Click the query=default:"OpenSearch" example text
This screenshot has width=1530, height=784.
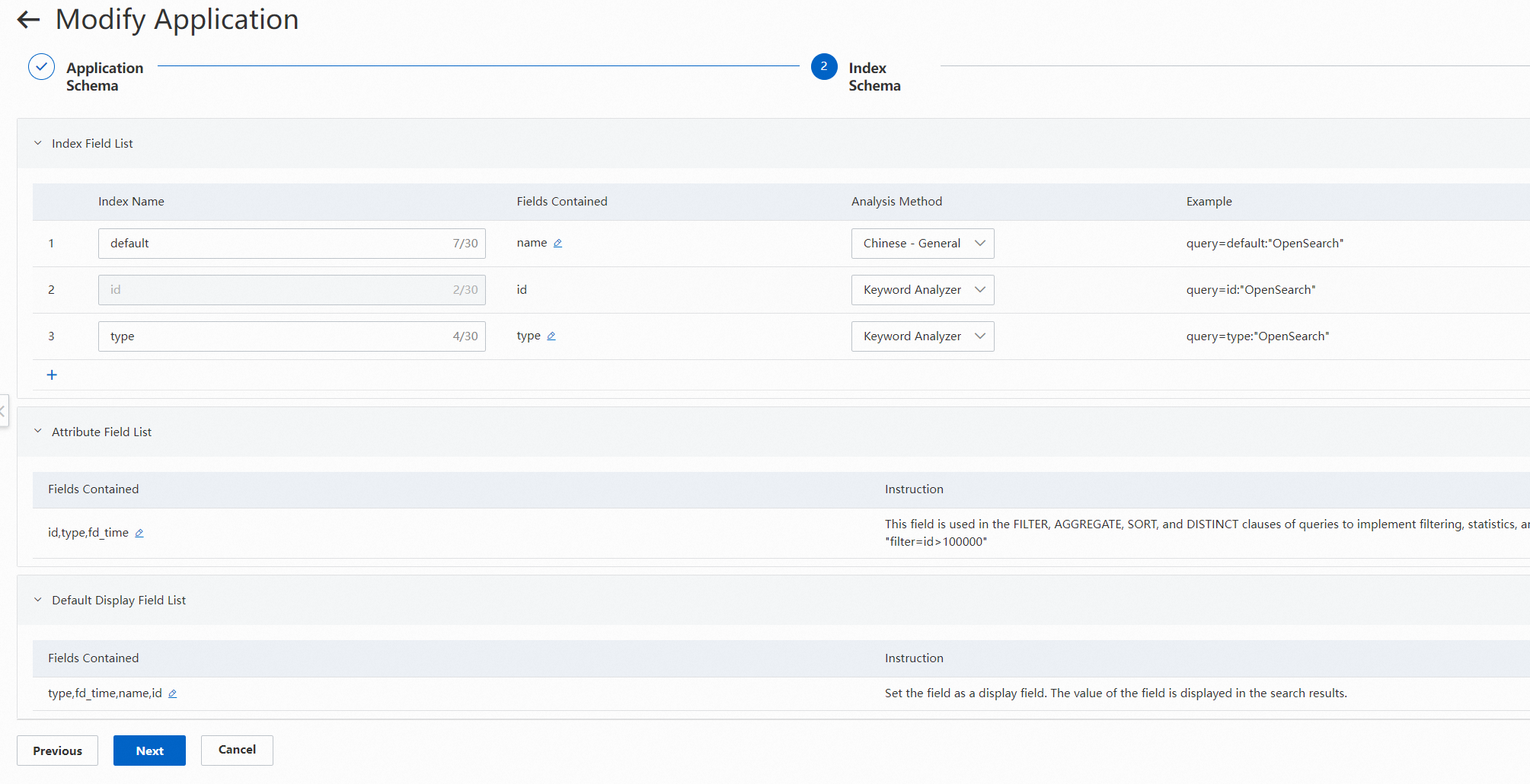[x=1264, y=244]
